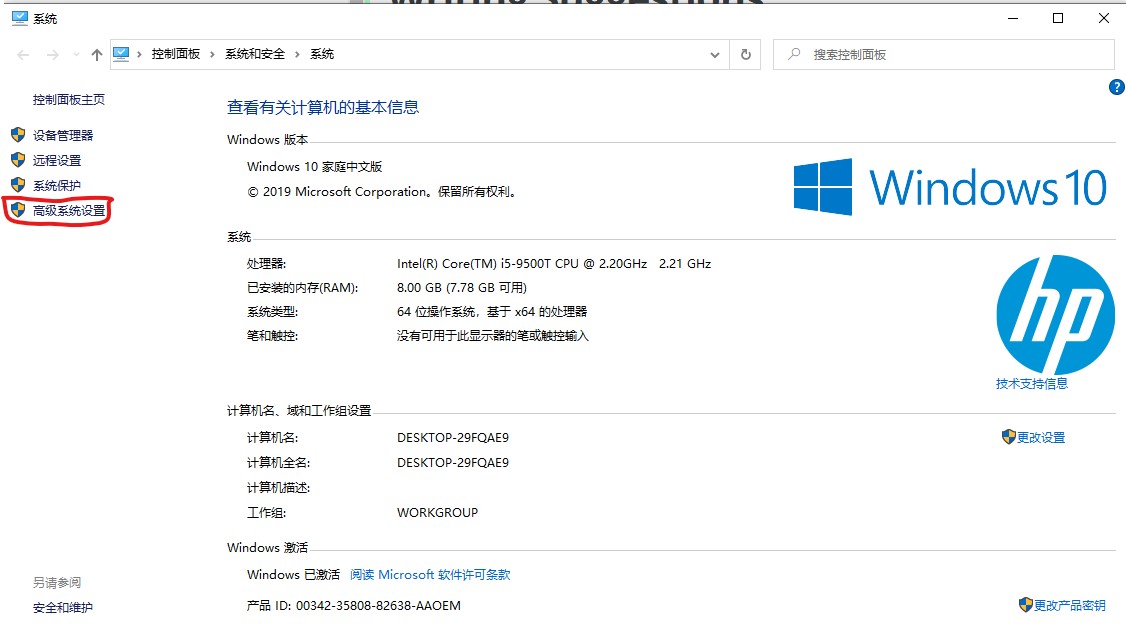The image size is (1126, 636).
Task: Open address bar history dropdown
Action: [715, 55]
